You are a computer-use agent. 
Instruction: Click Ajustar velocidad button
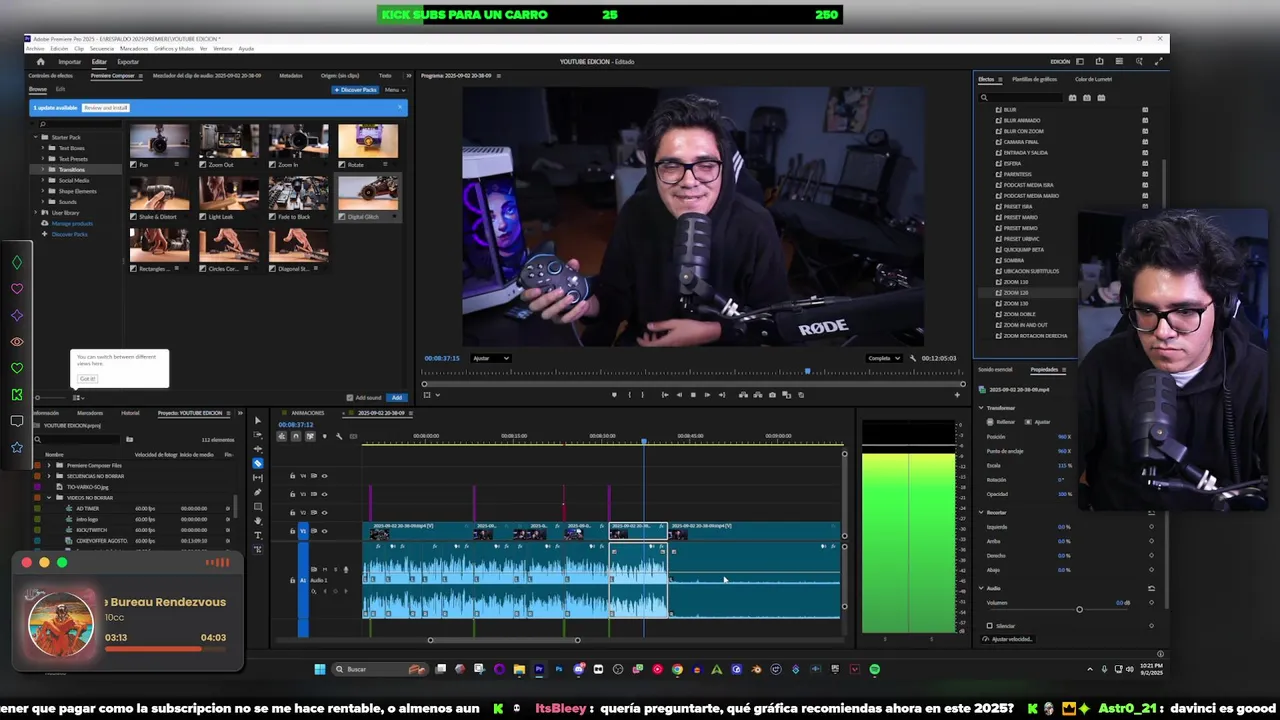(1008, 639)
